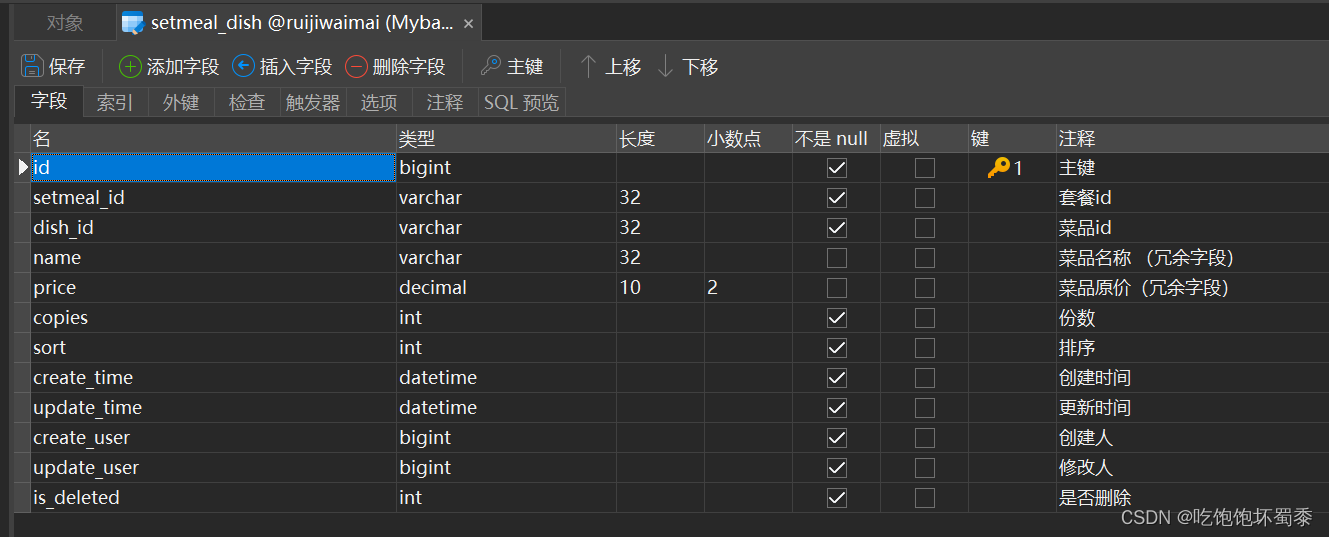Screen dimensions: 1329x537
Task: Enable Not Null checkbox for name
Action: [x=837, y=258]
